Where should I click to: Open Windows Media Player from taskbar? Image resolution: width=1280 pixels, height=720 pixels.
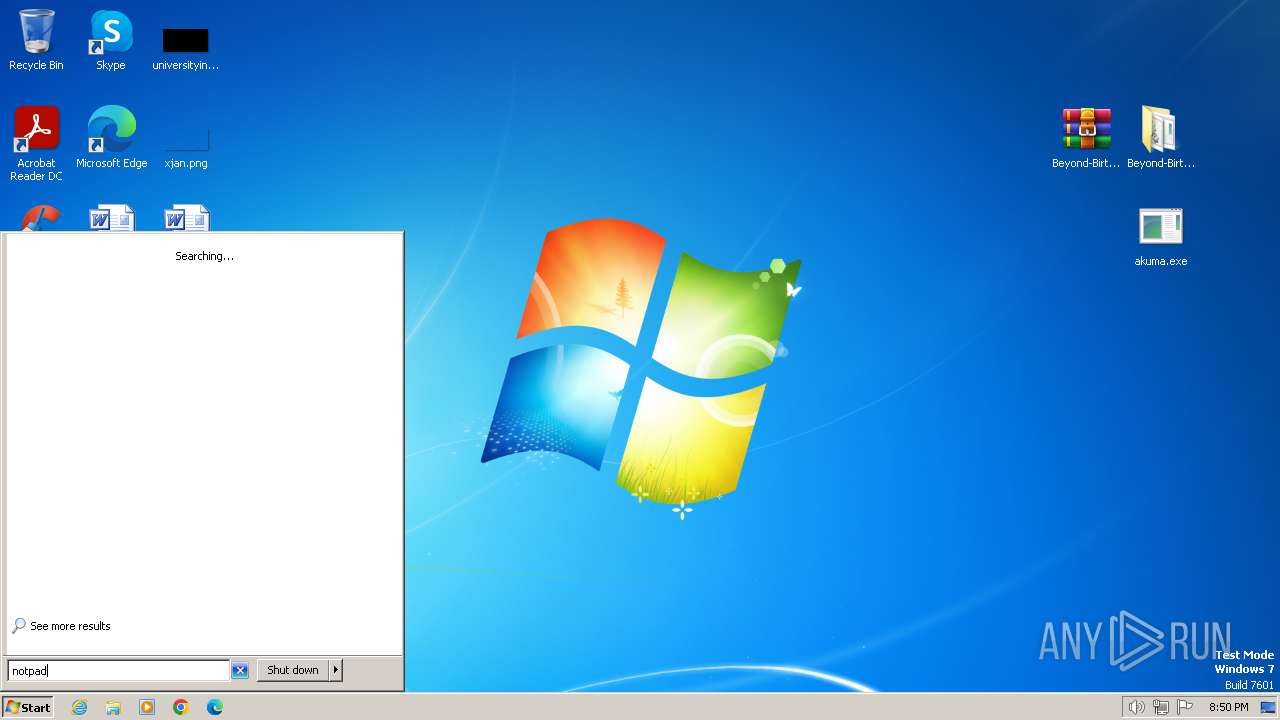click(147, 707)
